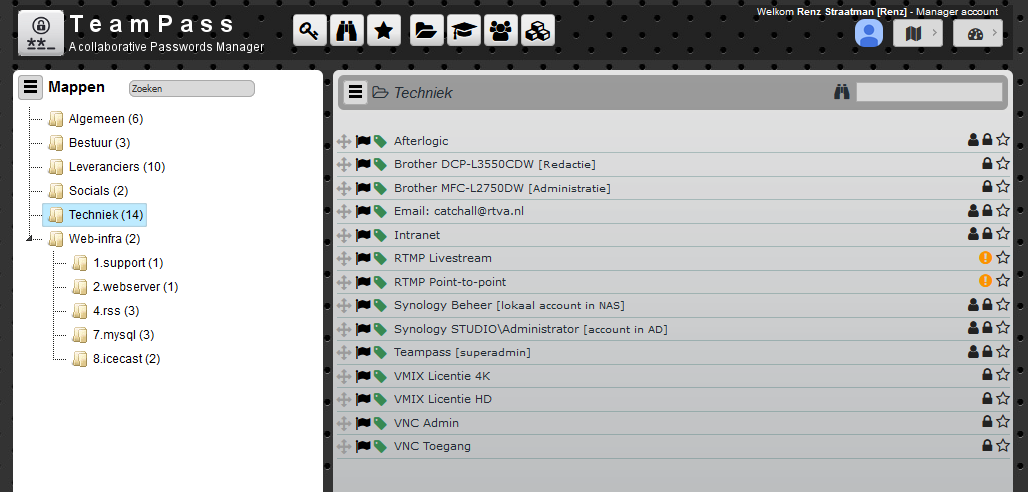The image size is (1028, 492).
Task: Click the black flag icon for Synology STUDIO\Administrator
Action: [x=363, y=329]
